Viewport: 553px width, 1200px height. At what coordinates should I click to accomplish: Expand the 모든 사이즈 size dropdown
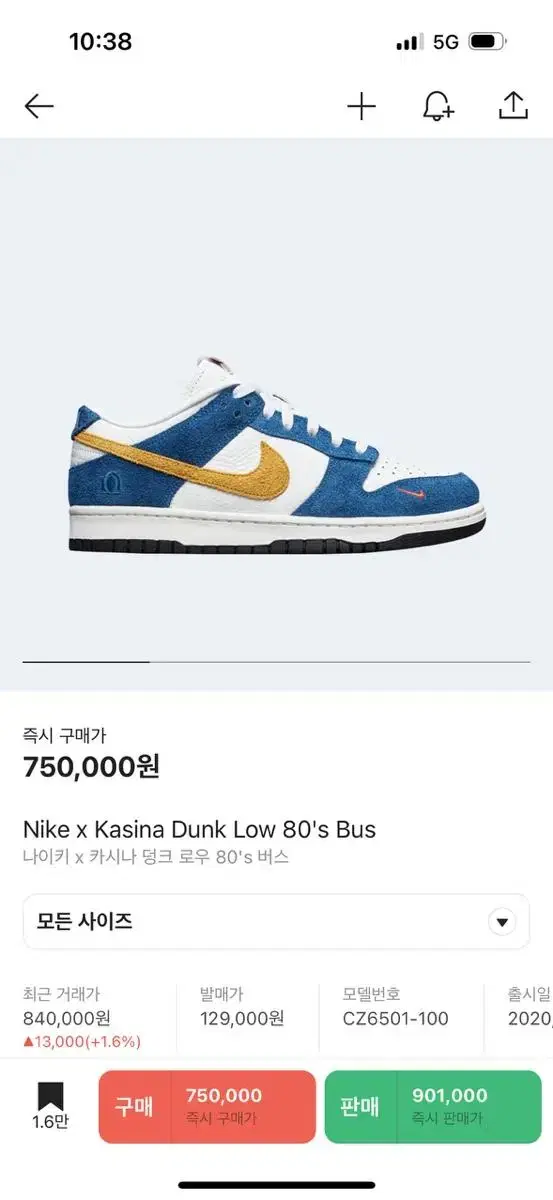(x=276, y=922)
